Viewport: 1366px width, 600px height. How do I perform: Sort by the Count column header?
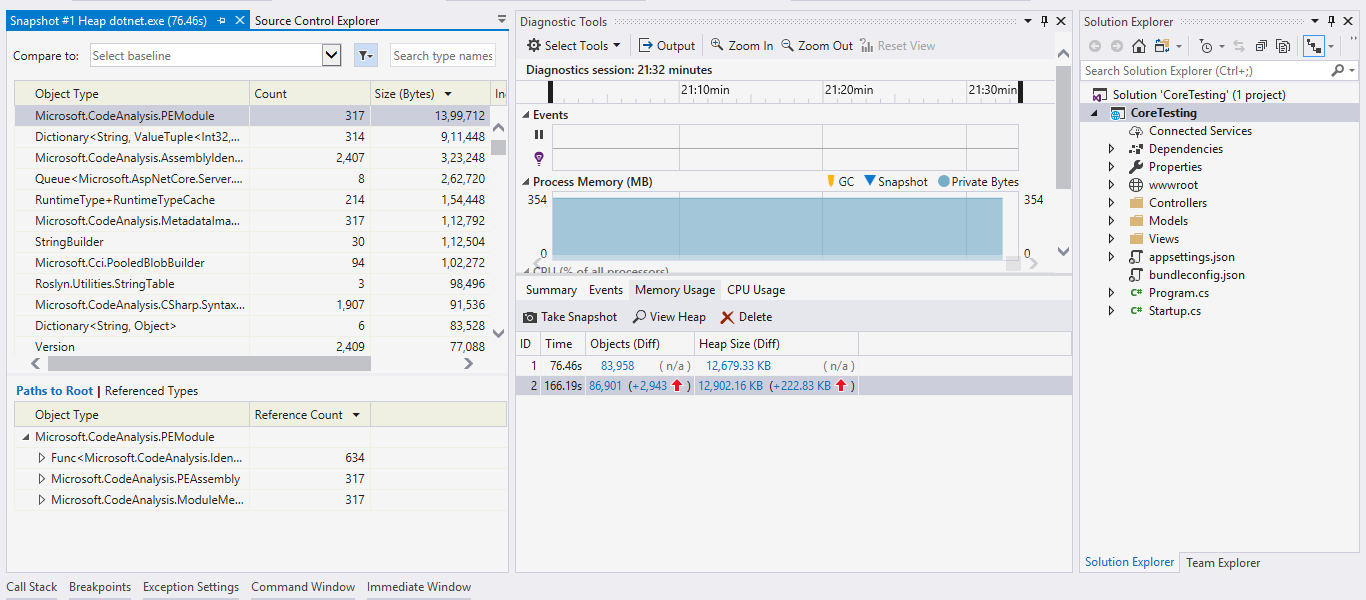pyautogui.click(x=310, y=94)
